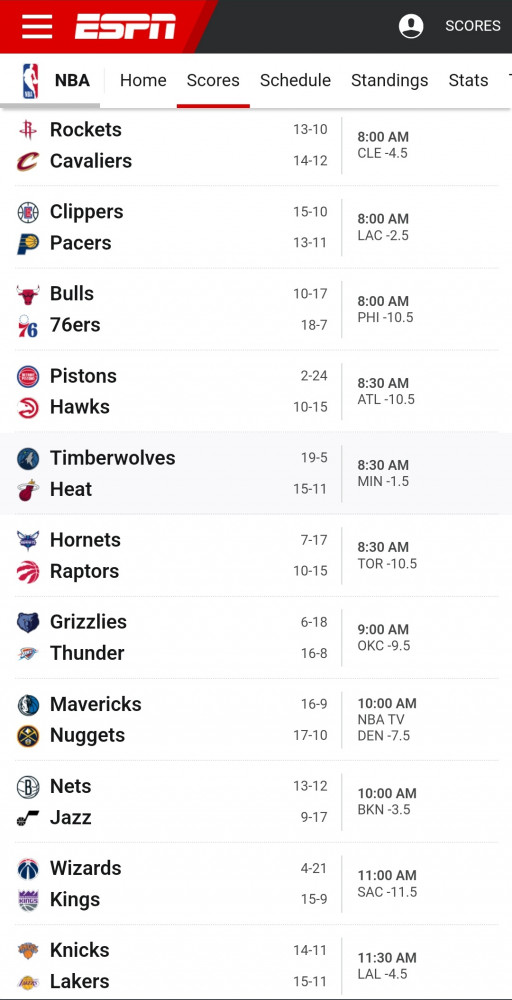Open the Timberwolves team link
This screenshot has height=1000, width=512.
(113, 458)
